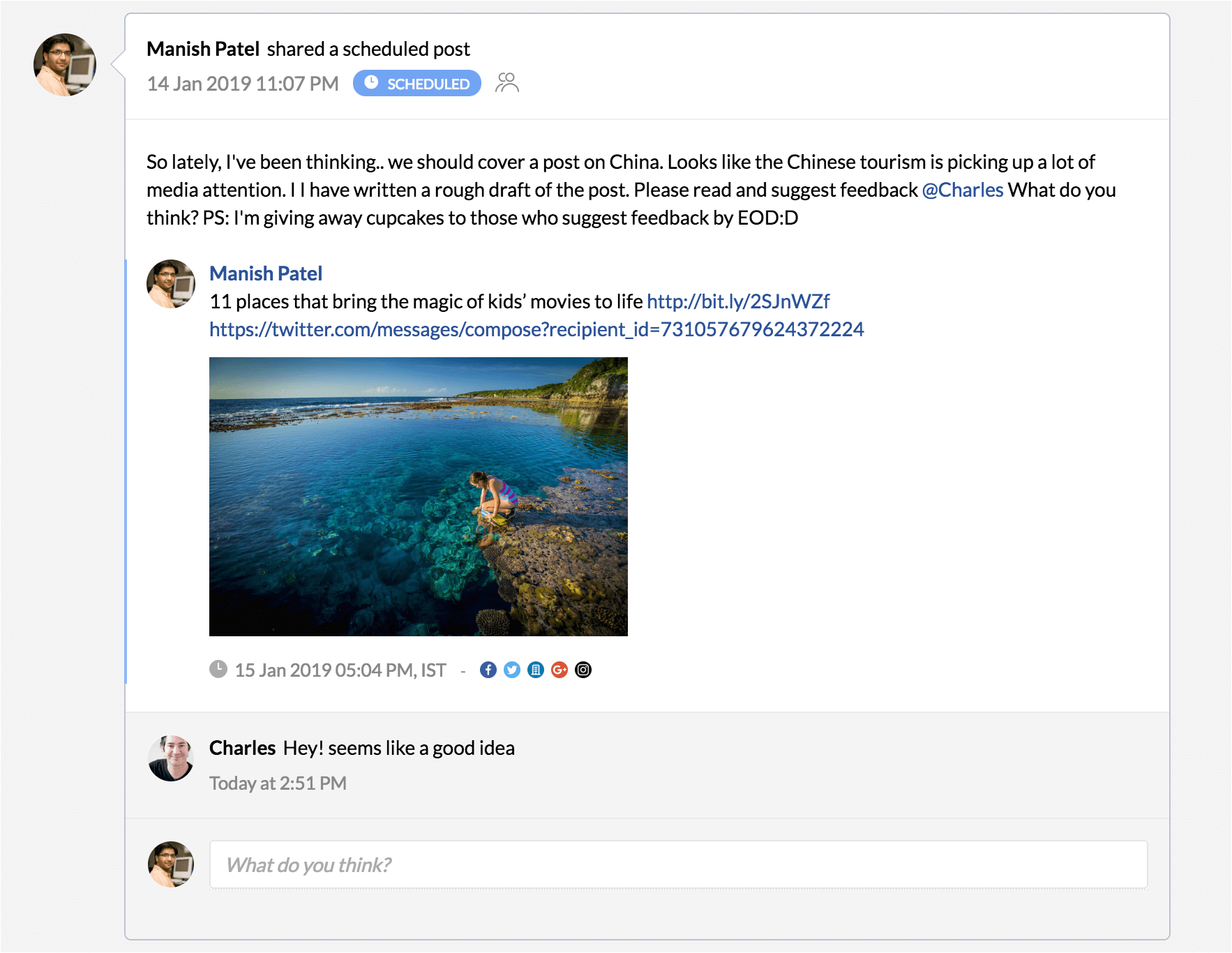The image size is (1232, 953).
Task: Click the Instagram icon
Action: tap(583, 670)
